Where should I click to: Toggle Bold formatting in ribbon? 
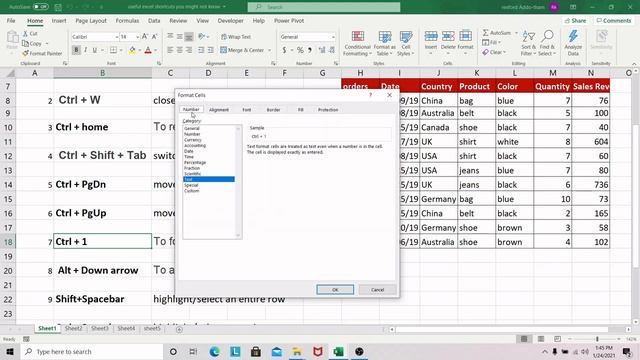[x=76, y=50]
